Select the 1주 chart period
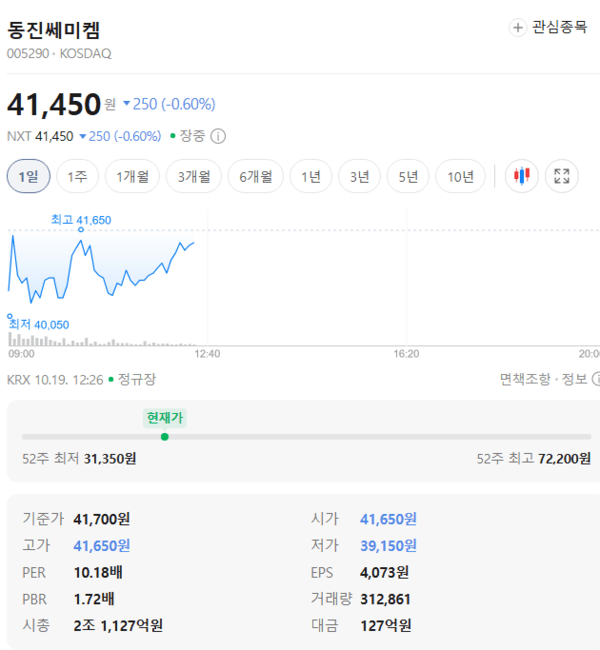 click(78, 176)
